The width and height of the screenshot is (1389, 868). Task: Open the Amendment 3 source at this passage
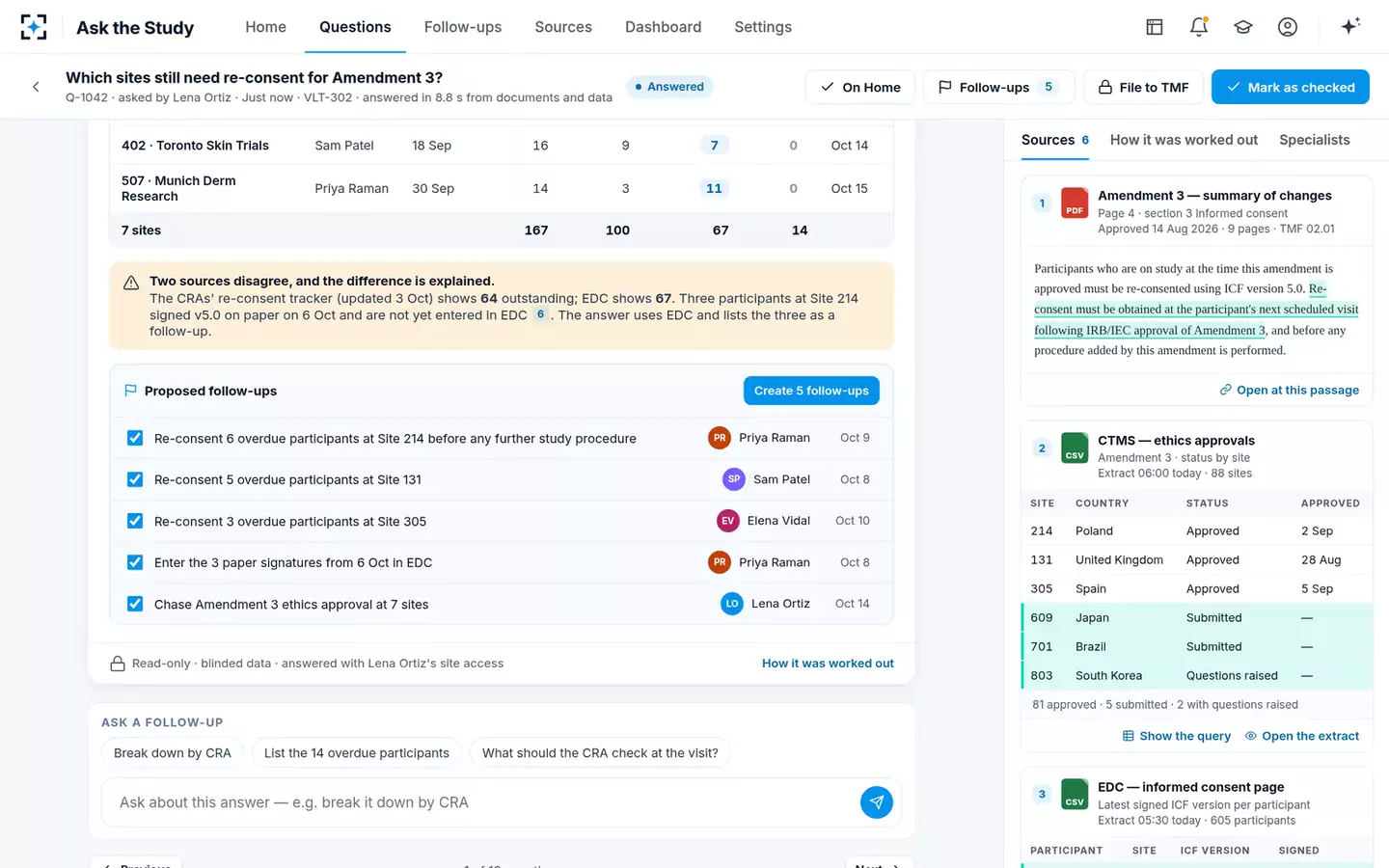pyautogui.click(x=1289, y=390)
